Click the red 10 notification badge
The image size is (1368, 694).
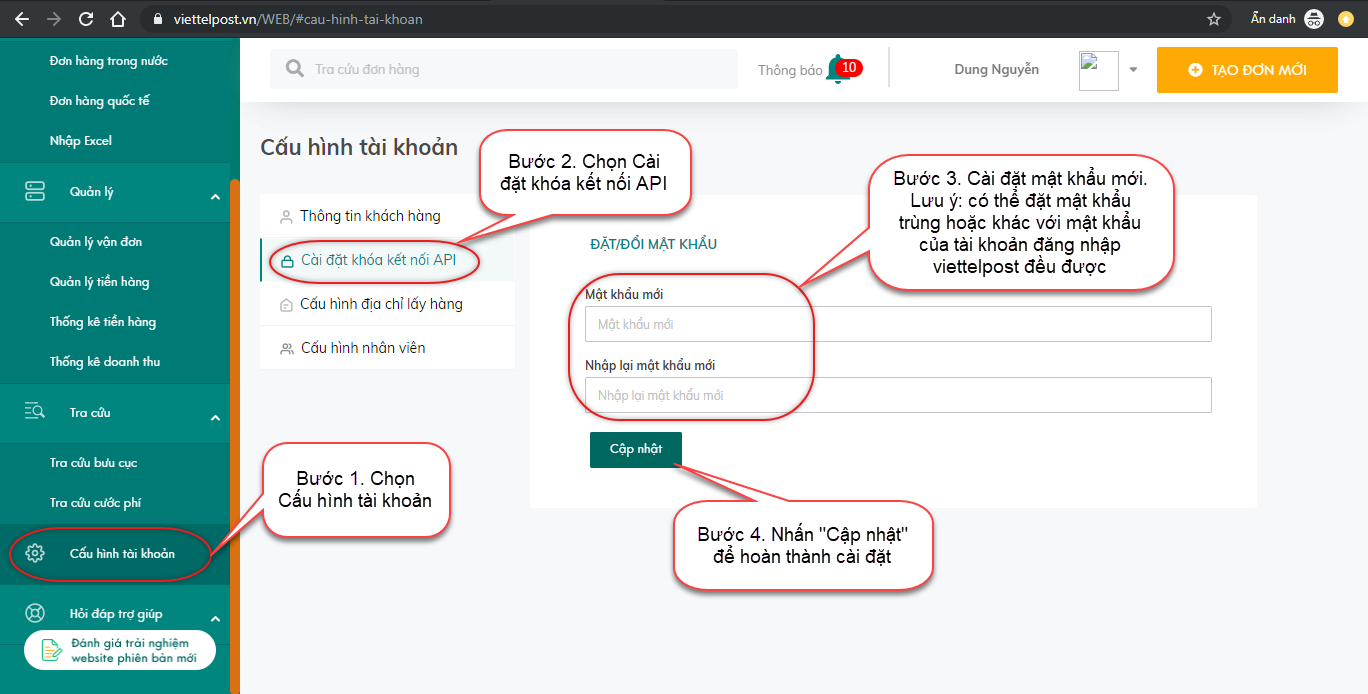pos(849,68)
